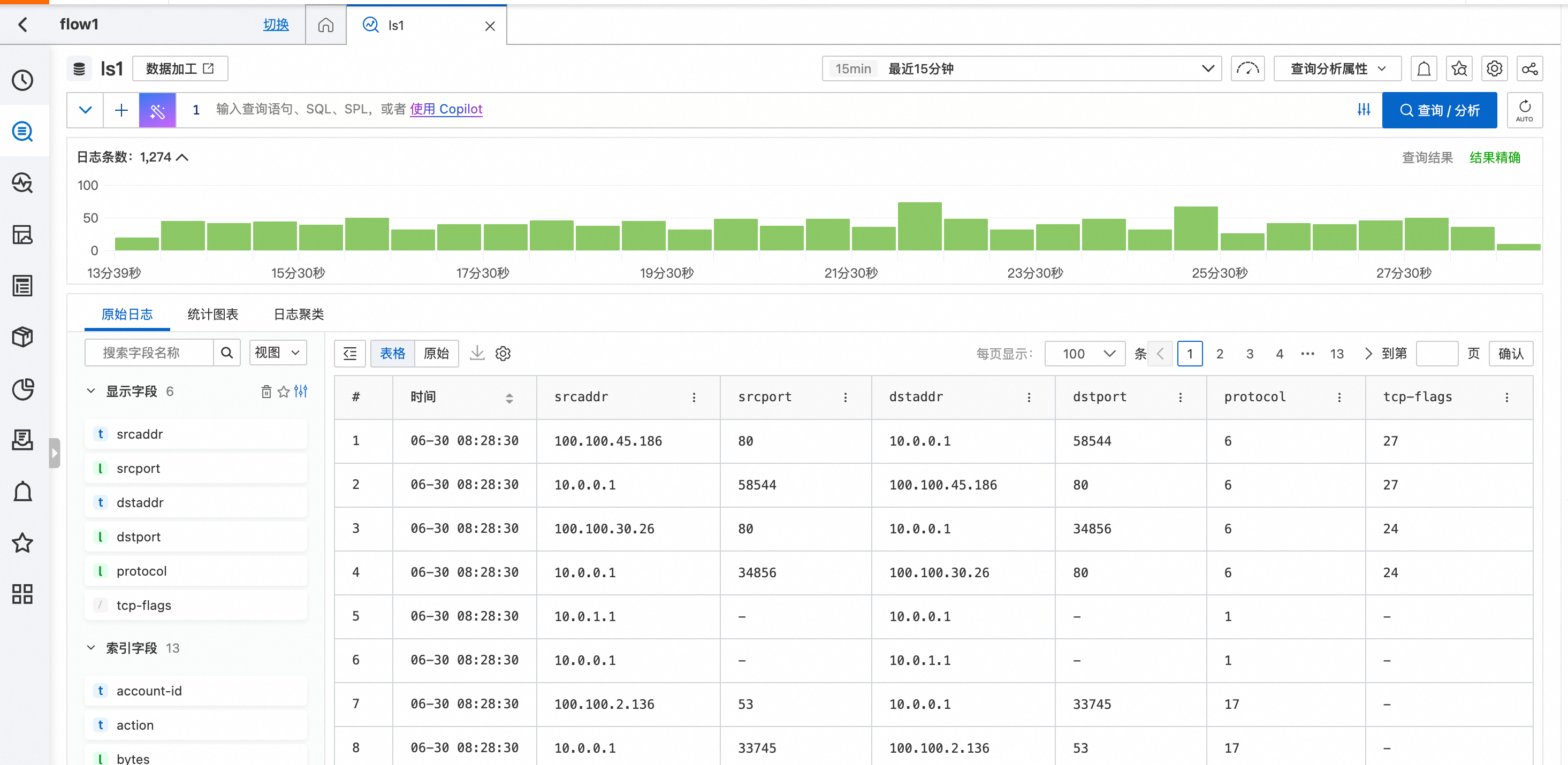Open query filter sliders icon in search bar

click(x=1364, y=110)
